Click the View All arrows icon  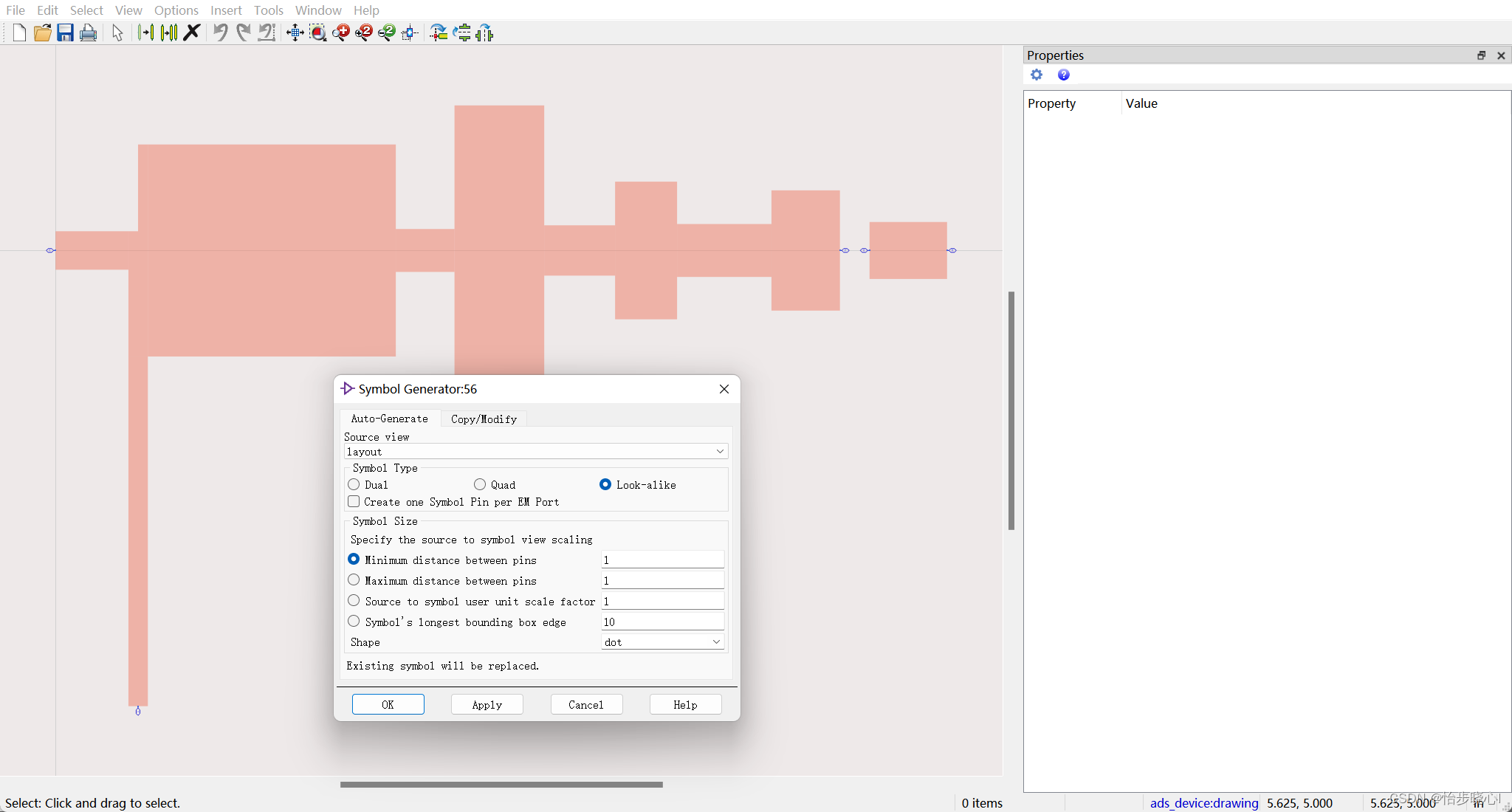[x=295, y=32]
